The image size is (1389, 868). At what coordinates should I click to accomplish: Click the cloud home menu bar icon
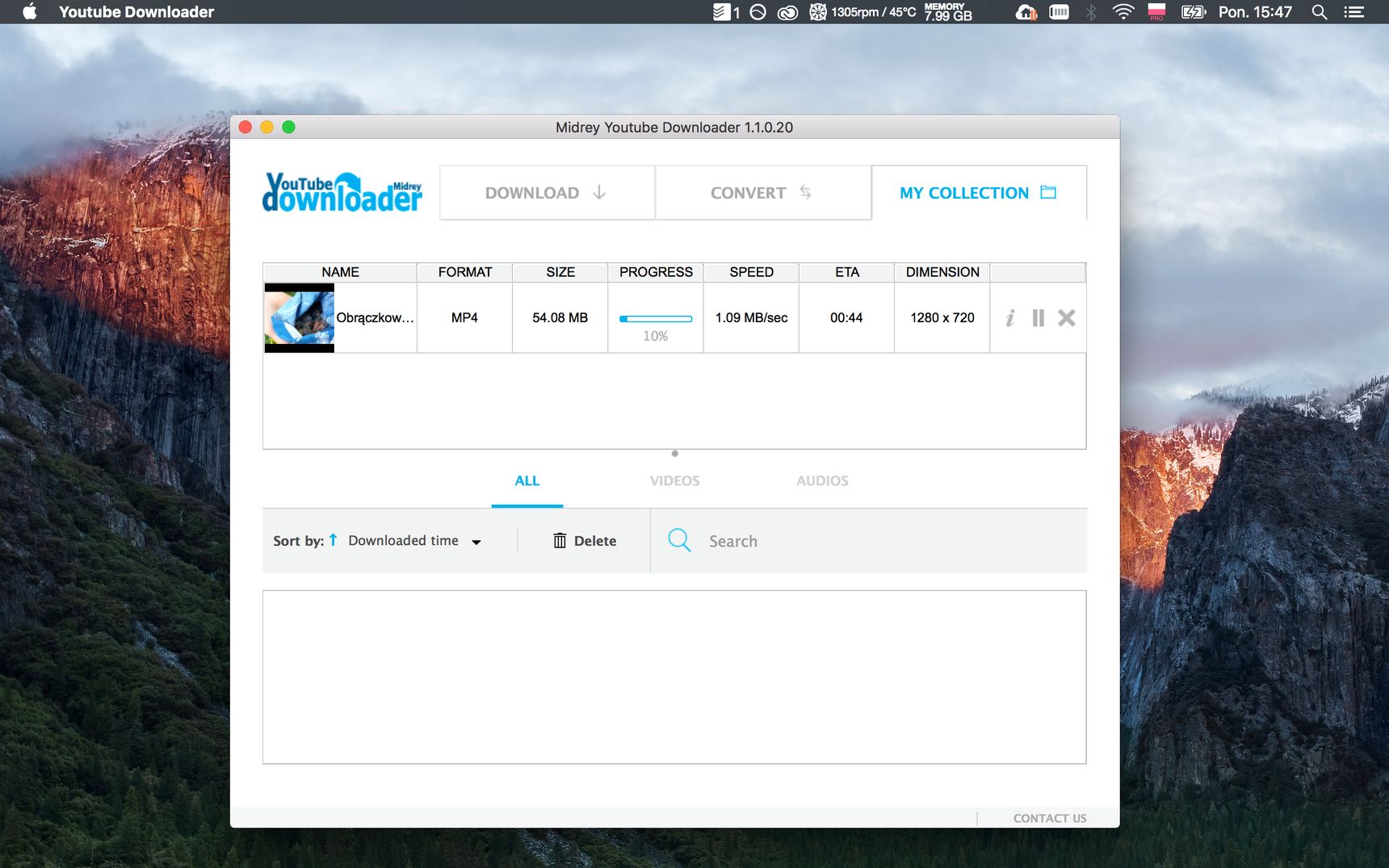(x=1026, y=11)
